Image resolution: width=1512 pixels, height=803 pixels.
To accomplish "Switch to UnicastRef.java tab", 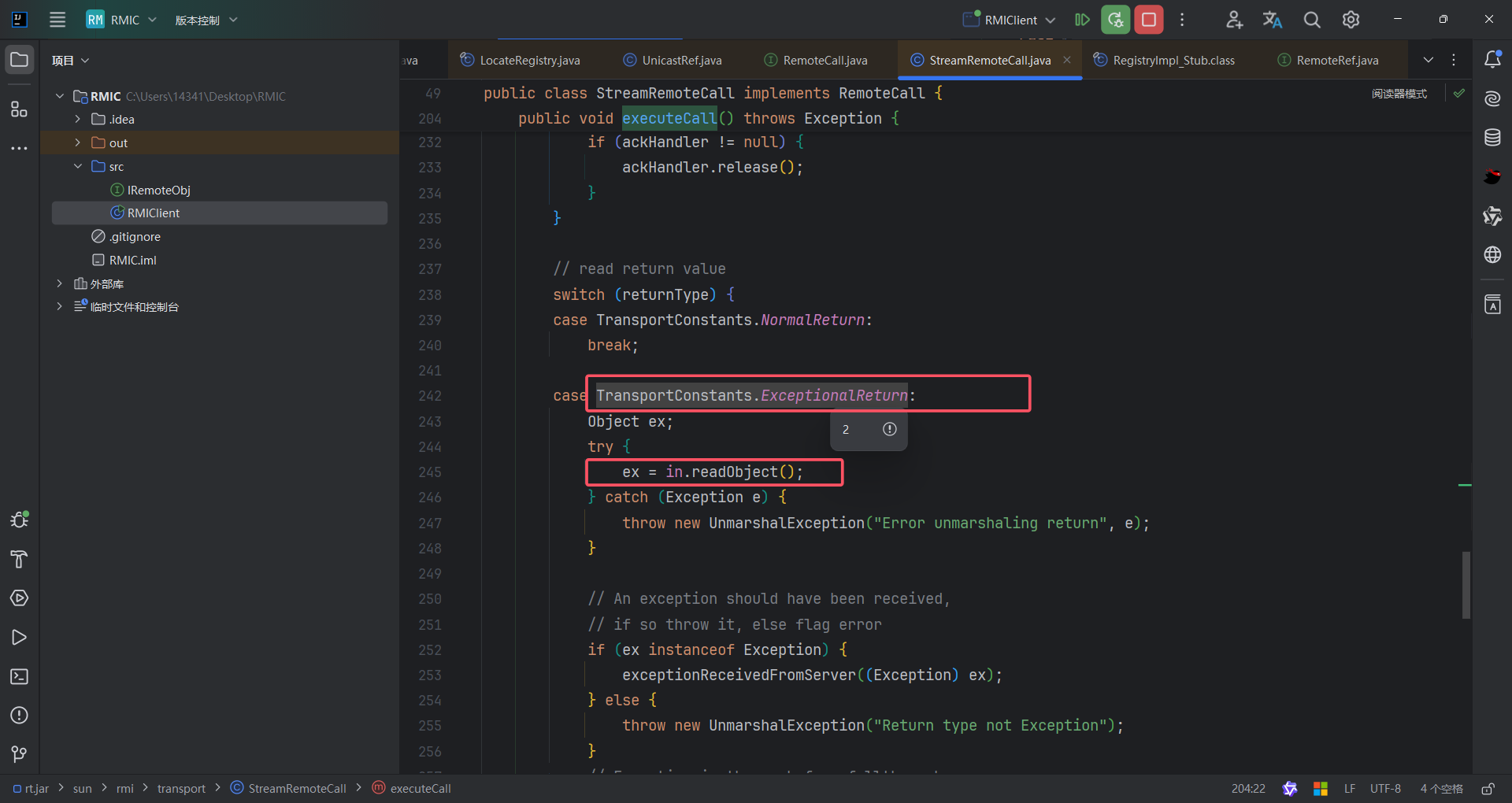I will pyautogui.click(x=673, y=60).
